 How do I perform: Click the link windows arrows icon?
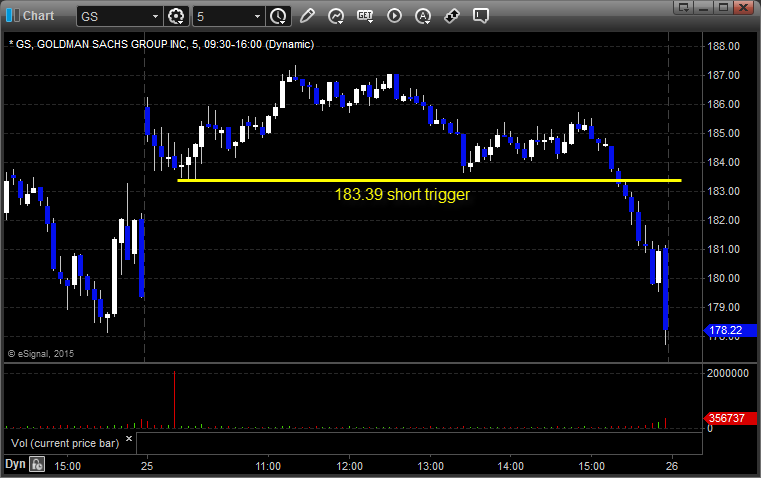tap(452, 16)
